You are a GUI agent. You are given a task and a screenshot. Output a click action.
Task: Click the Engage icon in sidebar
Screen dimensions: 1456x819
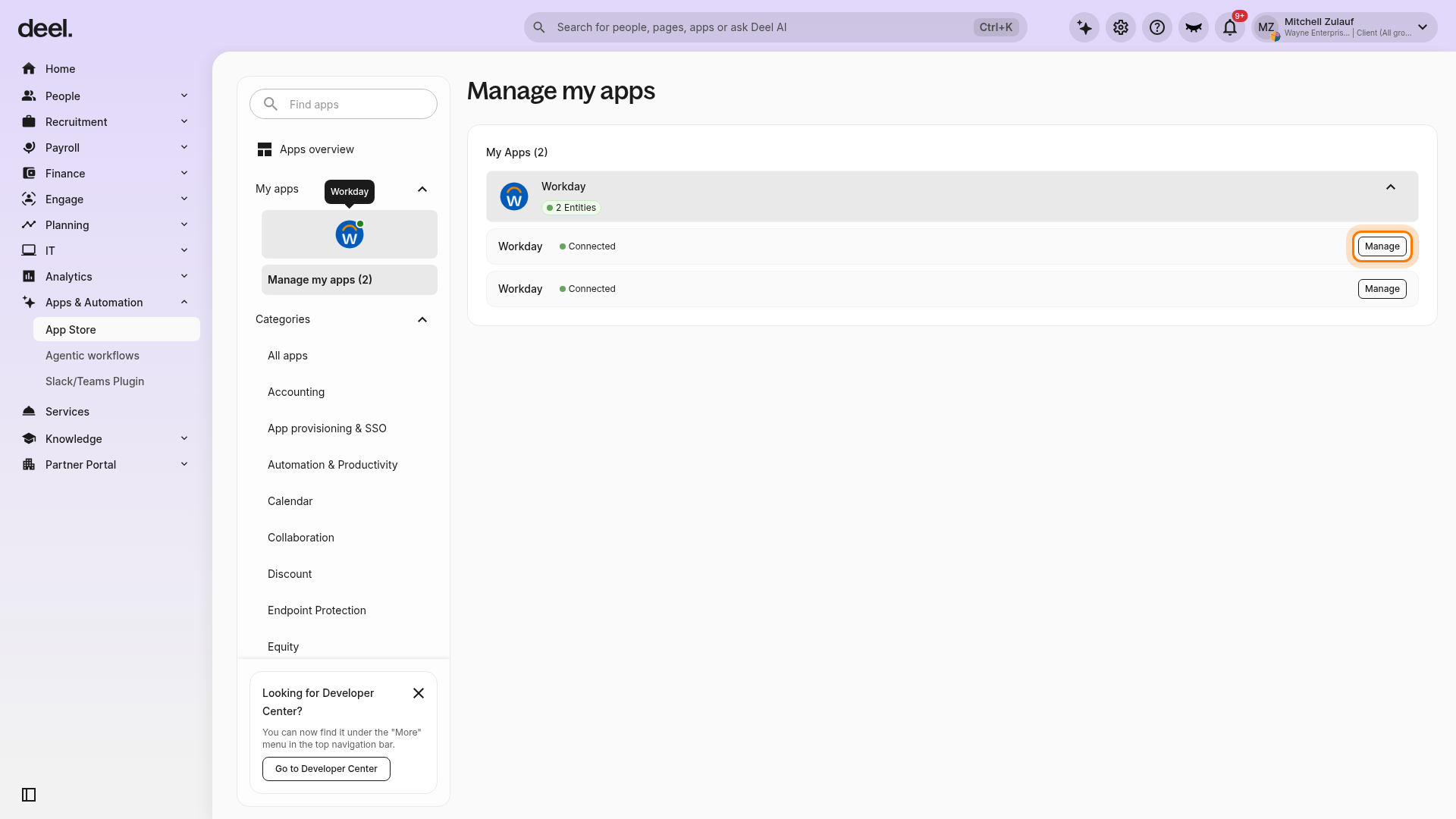(29, 199)
